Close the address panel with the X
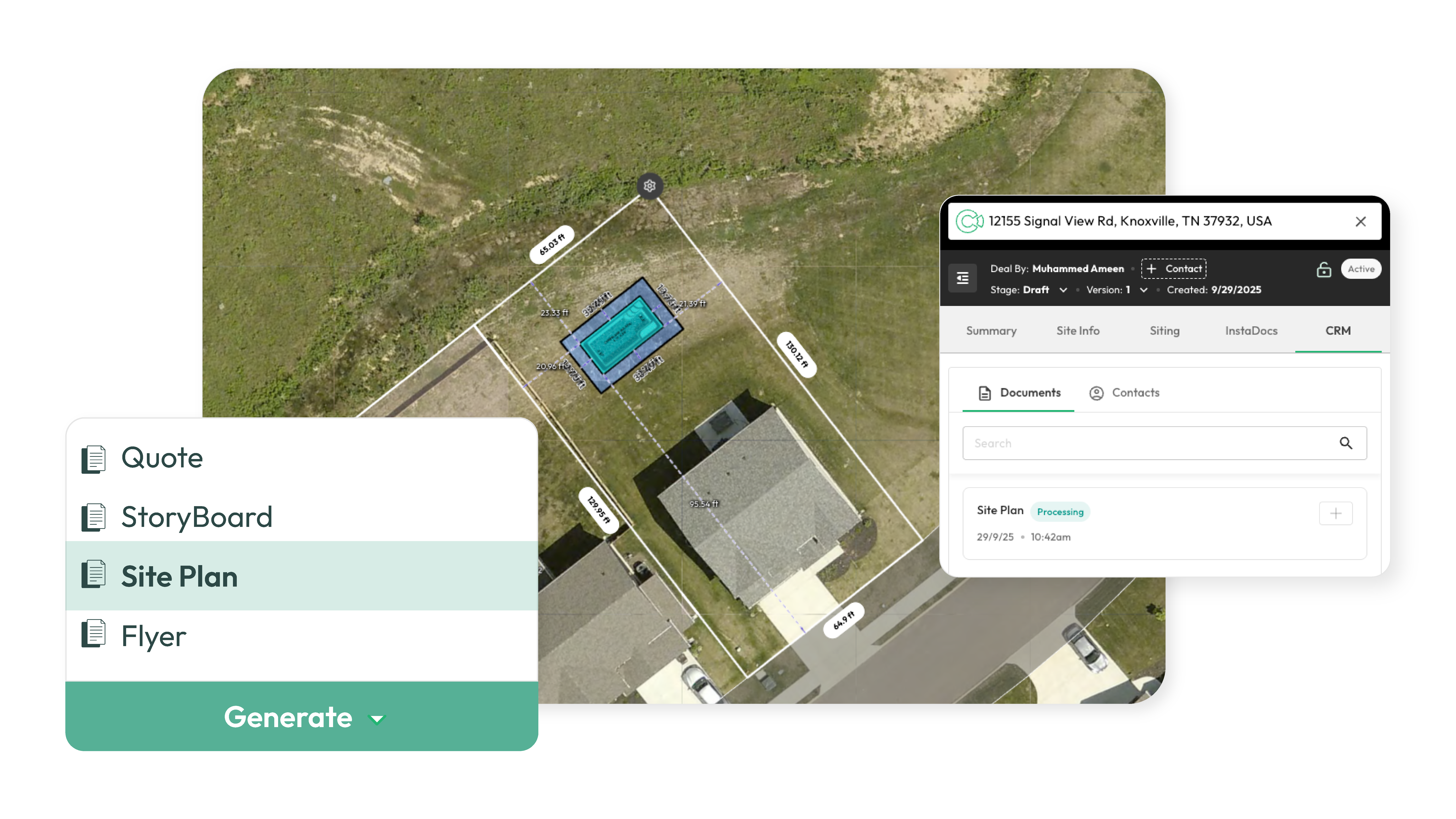 1360,221
